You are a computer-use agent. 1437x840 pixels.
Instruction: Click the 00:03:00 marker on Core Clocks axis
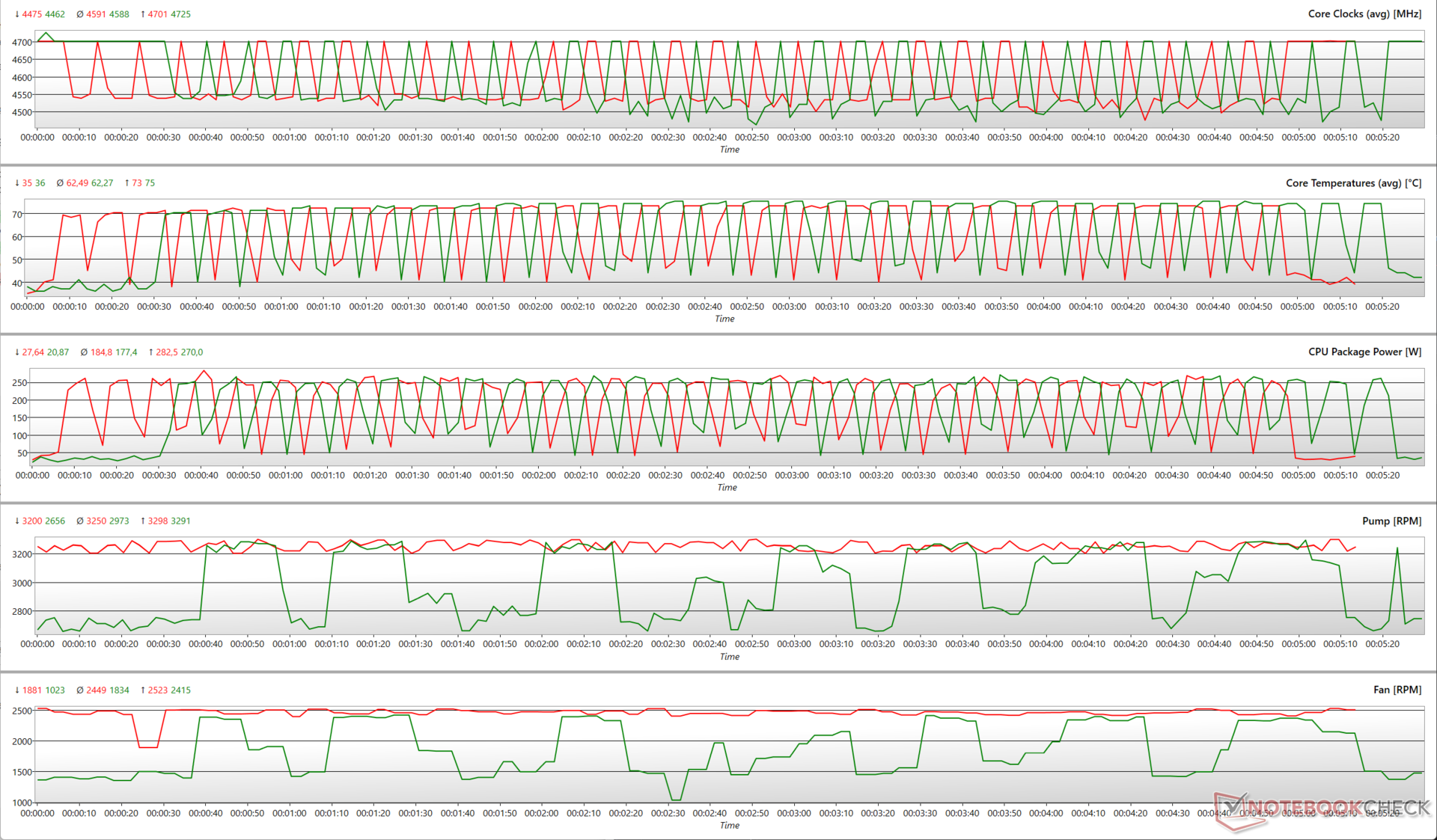pyautogui.click(x=793, y=138)
